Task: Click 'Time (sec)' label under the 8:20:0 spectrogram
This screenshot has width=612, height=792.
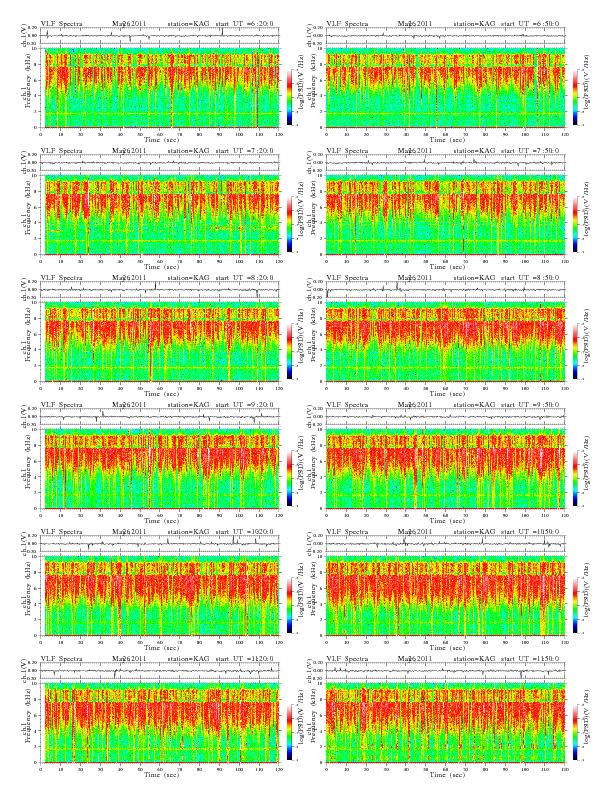Action: (x=162, y=393)
